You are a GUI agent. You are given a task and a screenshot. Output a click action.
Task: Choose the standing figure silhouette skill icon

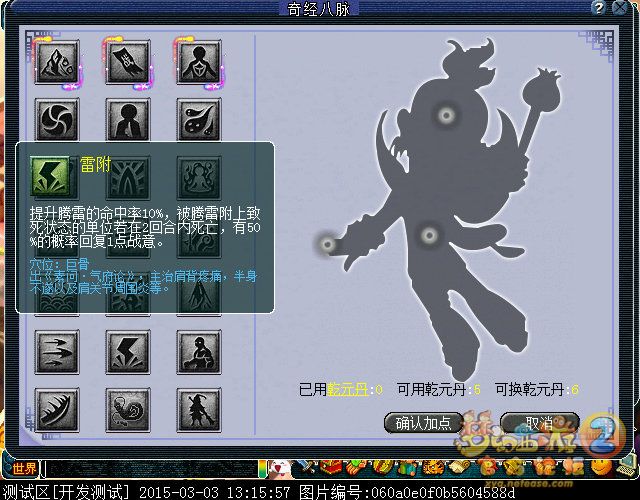[128, 119]
